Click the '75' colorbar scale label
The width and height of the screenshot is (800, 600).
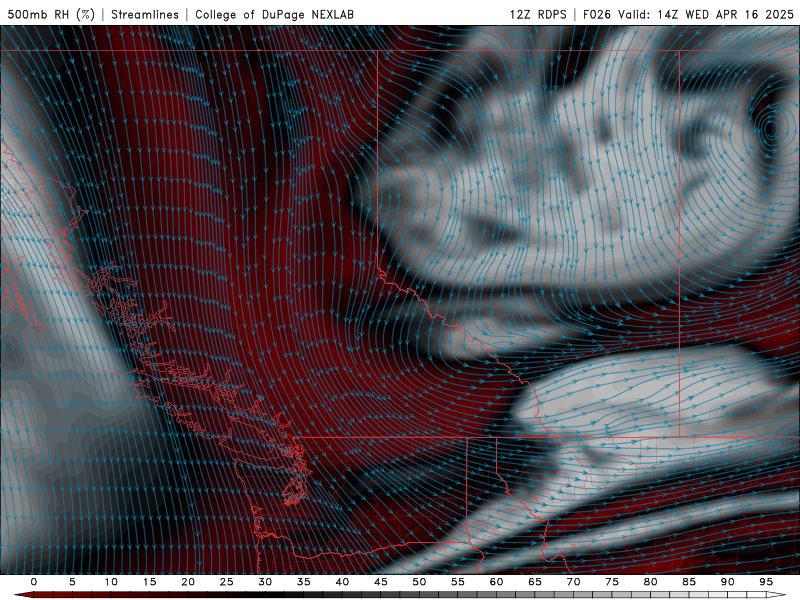point(612,582)
